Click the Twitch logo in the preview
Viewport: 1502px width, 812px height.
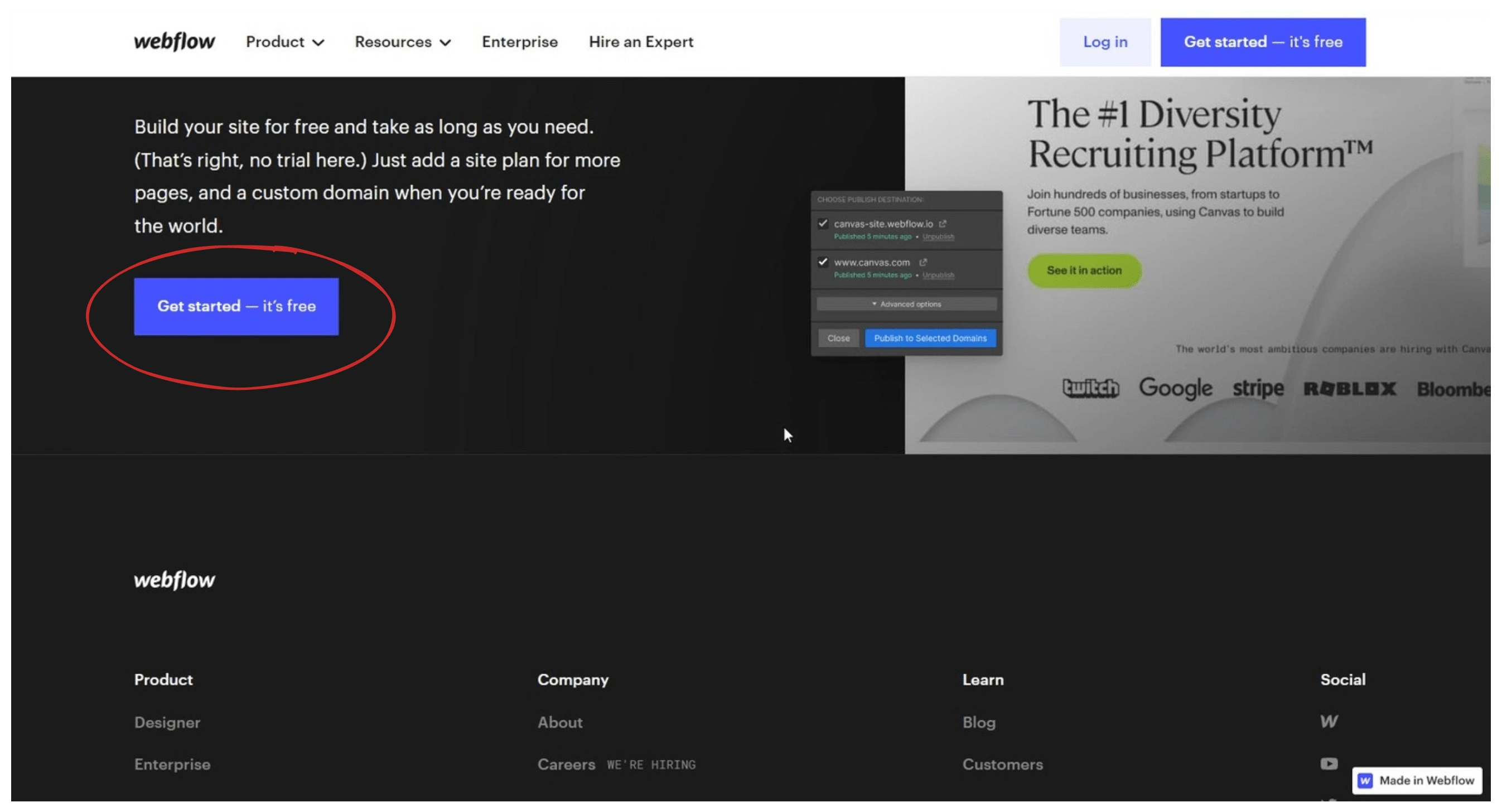point(1090,388)
